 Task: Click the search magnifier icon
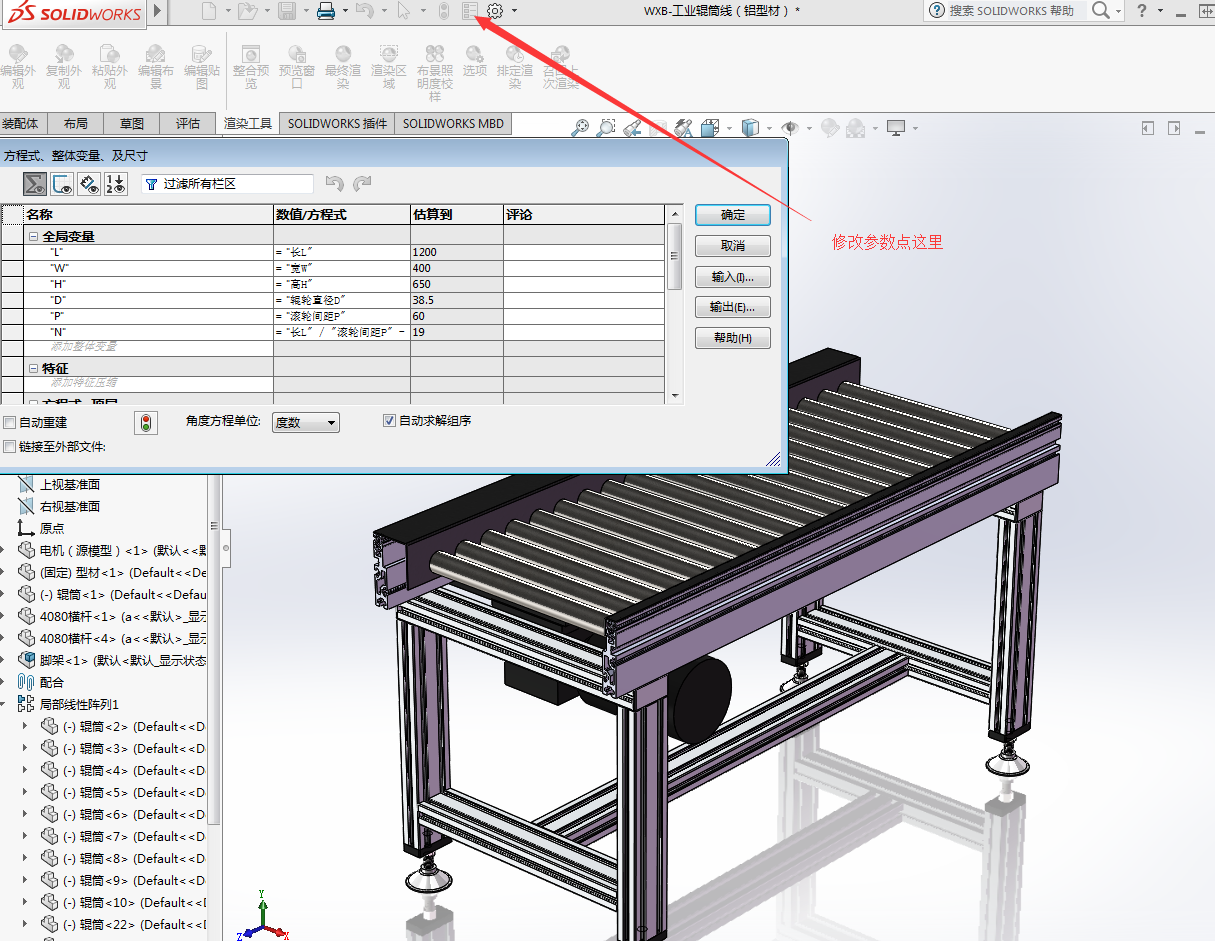click(1100, 10)
